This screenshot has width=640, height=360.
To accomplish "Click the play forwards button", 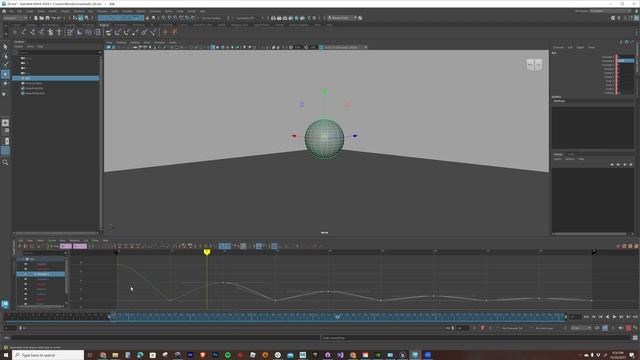I will point(614,317).
